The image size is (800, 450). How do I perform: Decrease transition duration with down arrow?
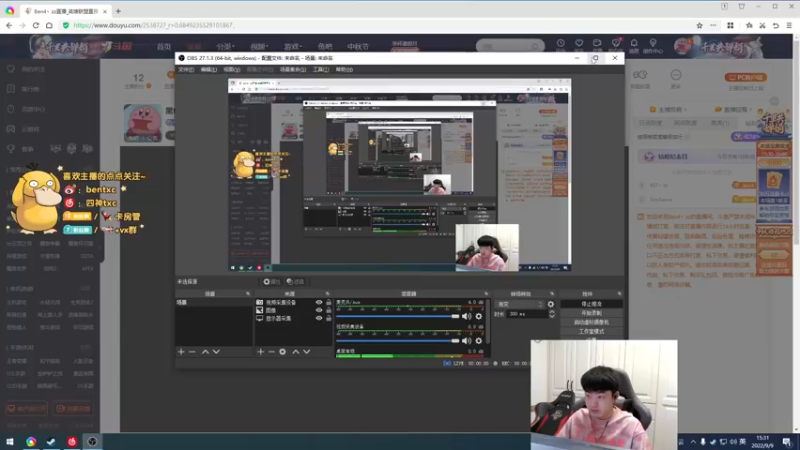coord(552,316)
